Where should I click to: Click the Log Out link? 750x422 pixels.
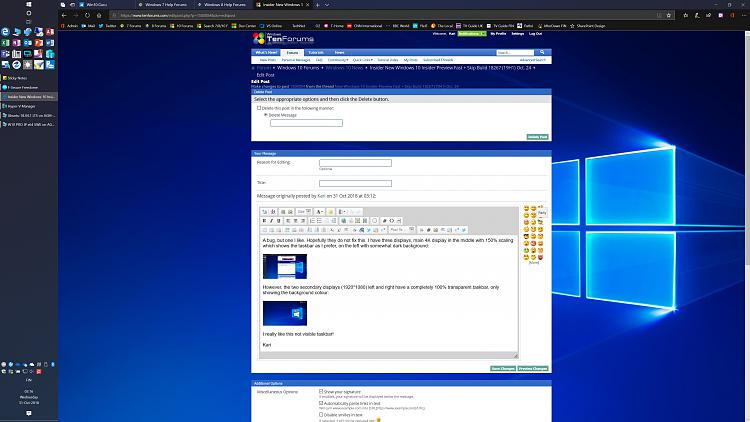[x=535, y=34]
